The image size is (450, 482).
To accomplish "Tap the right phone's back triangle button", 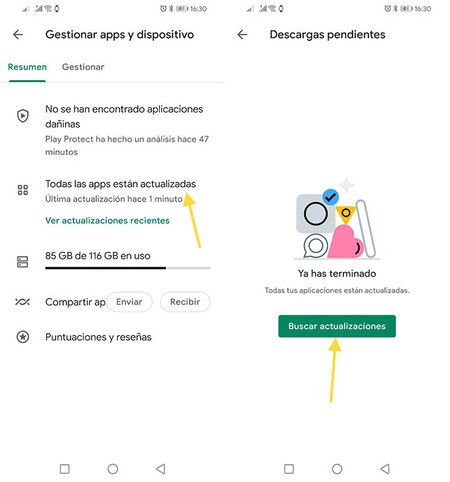I will [x=385, y=469].
